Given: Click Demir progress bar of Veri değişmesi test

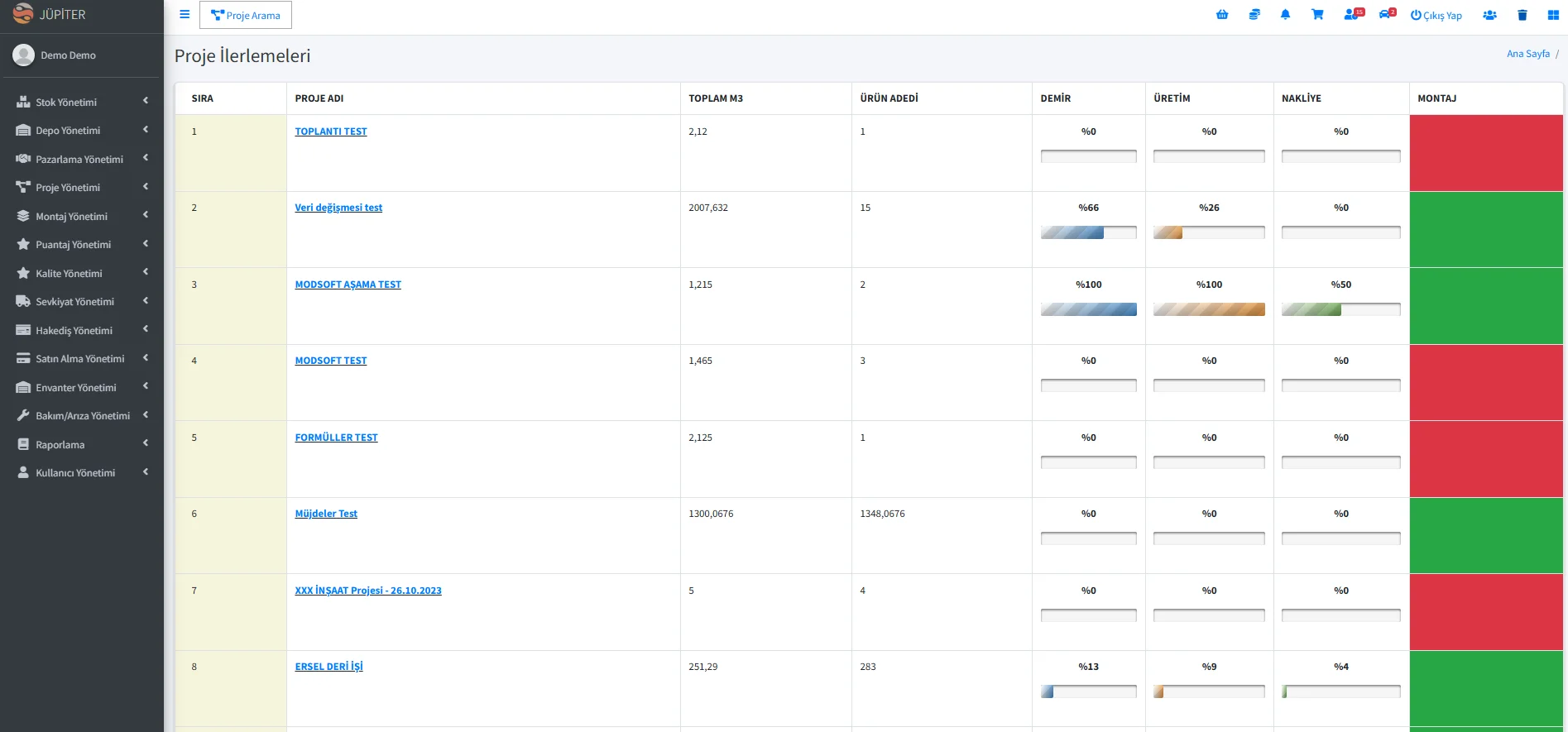Looking at the screenshot, I should point(1088,232).
